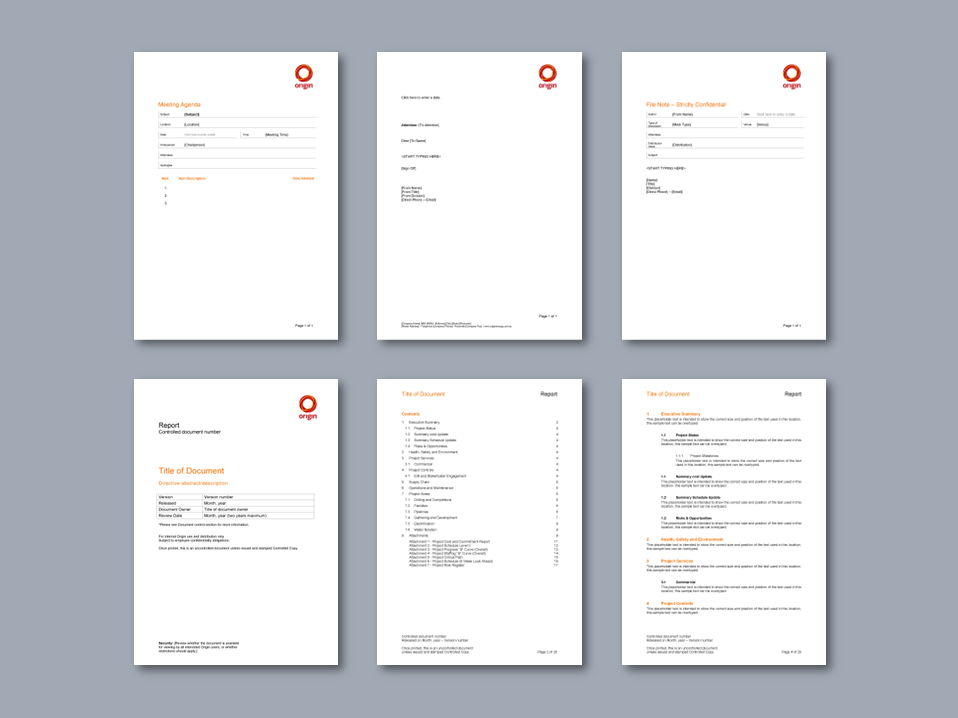Click the File Note – Strictly Confidential heading

[x=686, y=104]
